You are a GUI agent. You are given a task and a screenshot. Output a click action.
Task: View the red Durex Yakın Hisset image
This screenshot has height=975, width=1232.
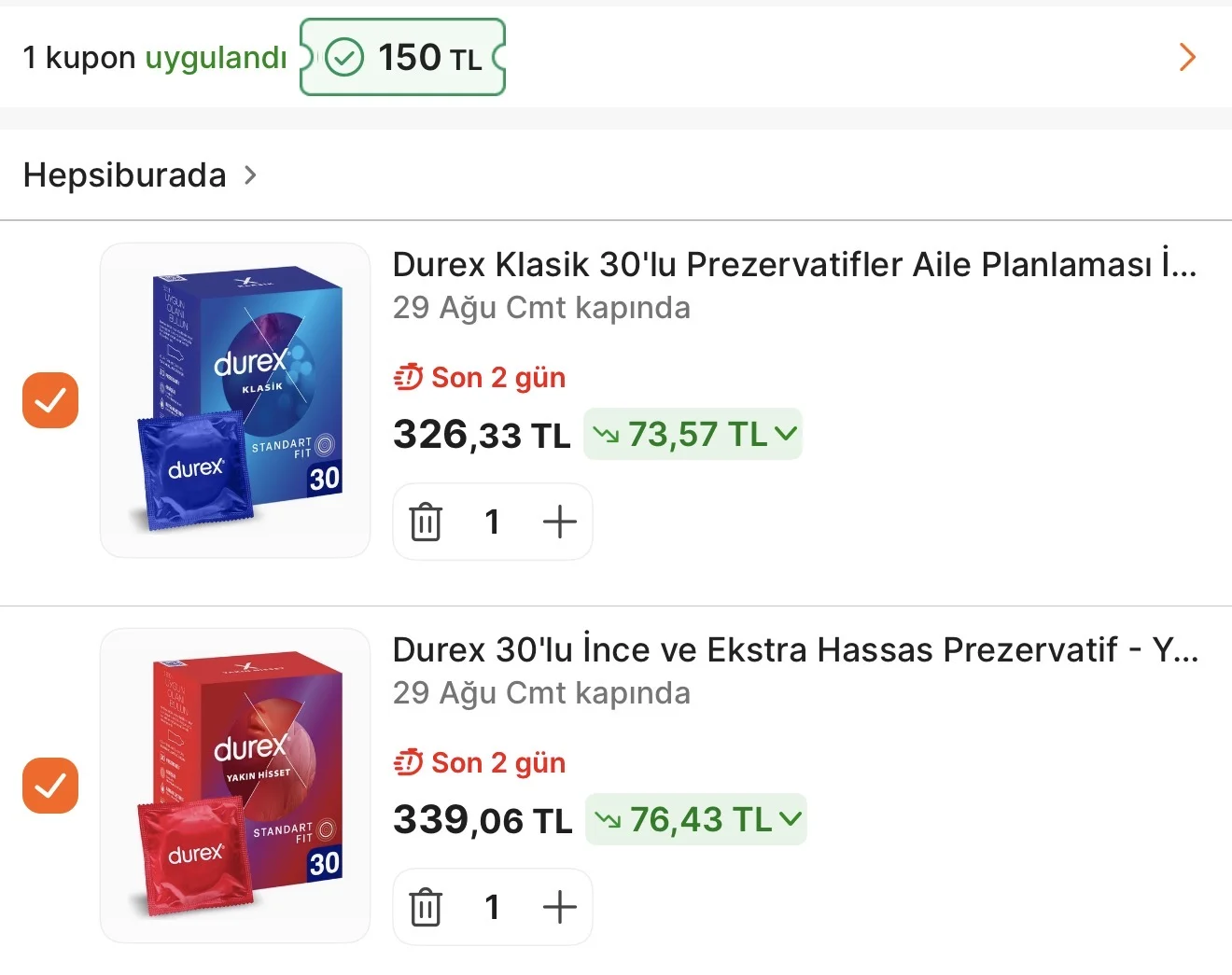pos(235,786)
